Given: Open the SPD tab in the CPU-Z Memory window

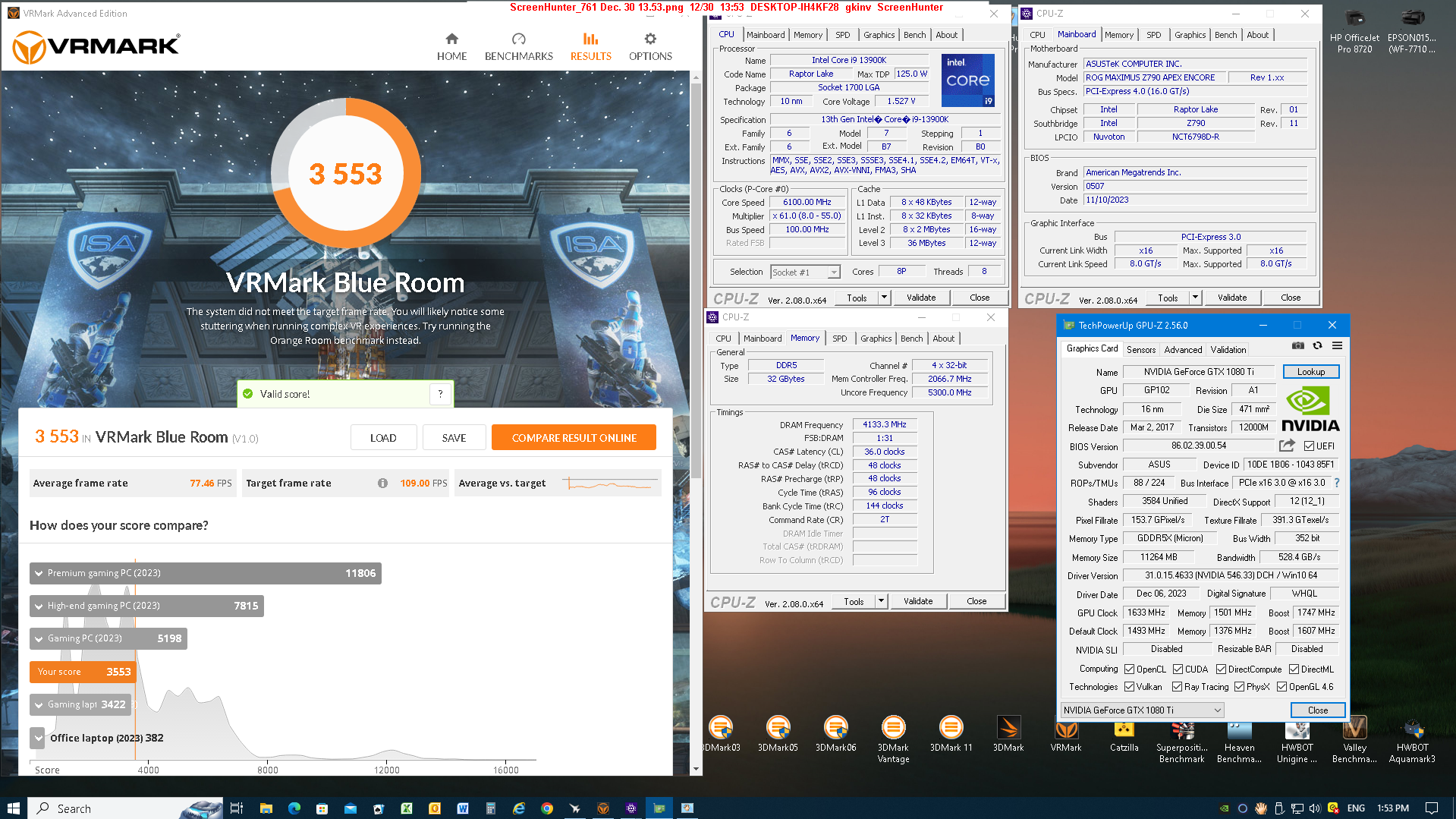Looking at the screenshot, I should click(839, 339).
